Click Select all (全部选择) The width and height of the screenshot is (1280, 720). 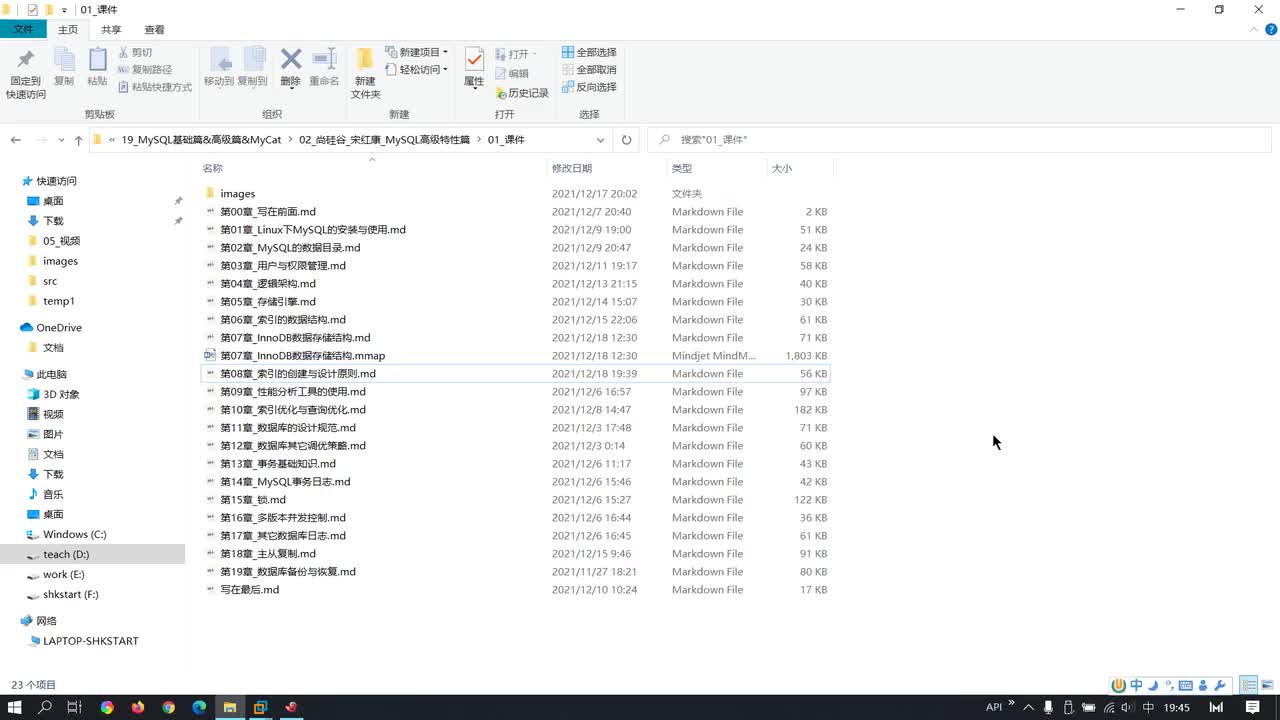[x=589, y=52]
